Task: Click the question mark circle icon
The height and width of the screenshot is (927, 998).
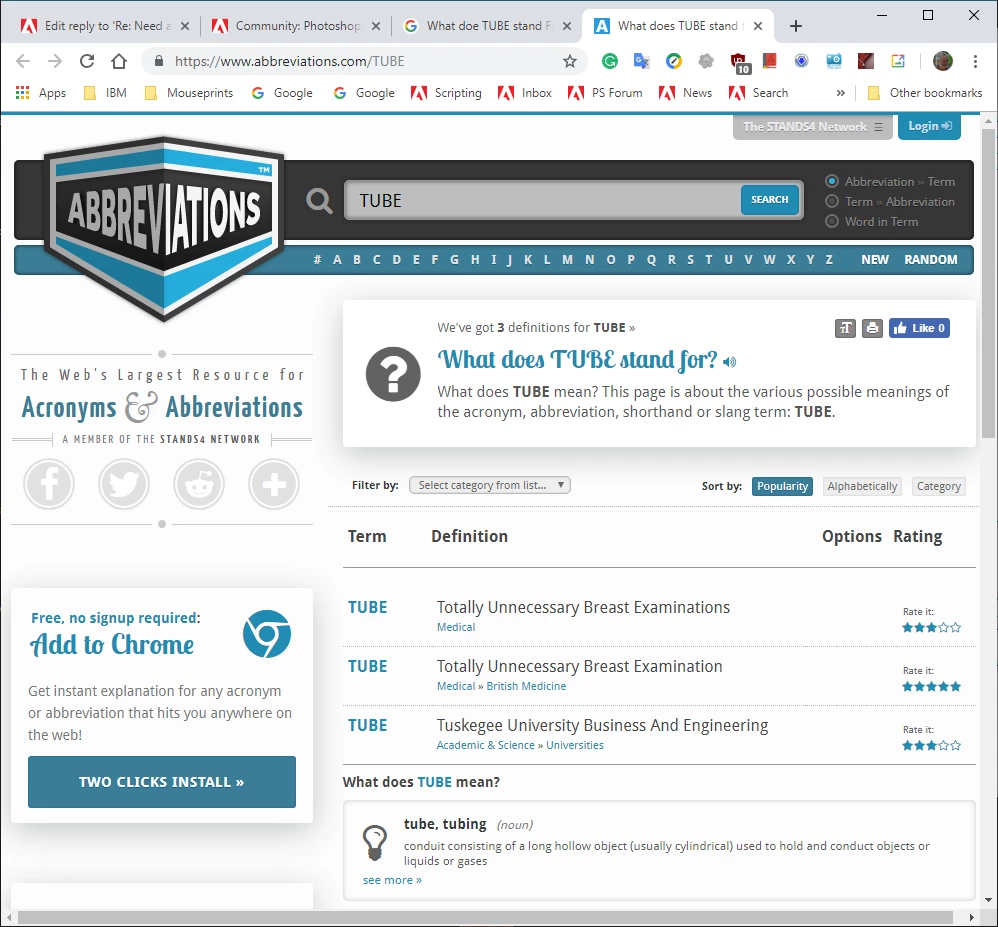Action: [x=393, y=374]
